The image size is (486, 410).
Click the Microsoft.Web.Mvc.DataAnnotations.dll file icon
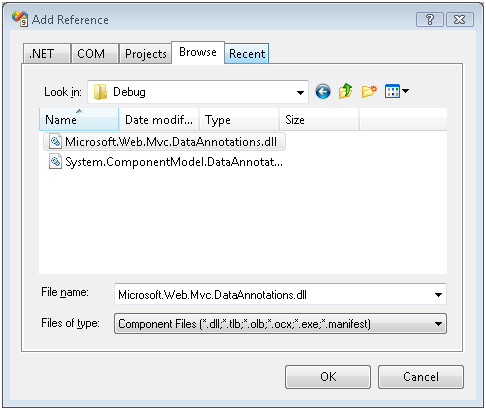point(55,142)
